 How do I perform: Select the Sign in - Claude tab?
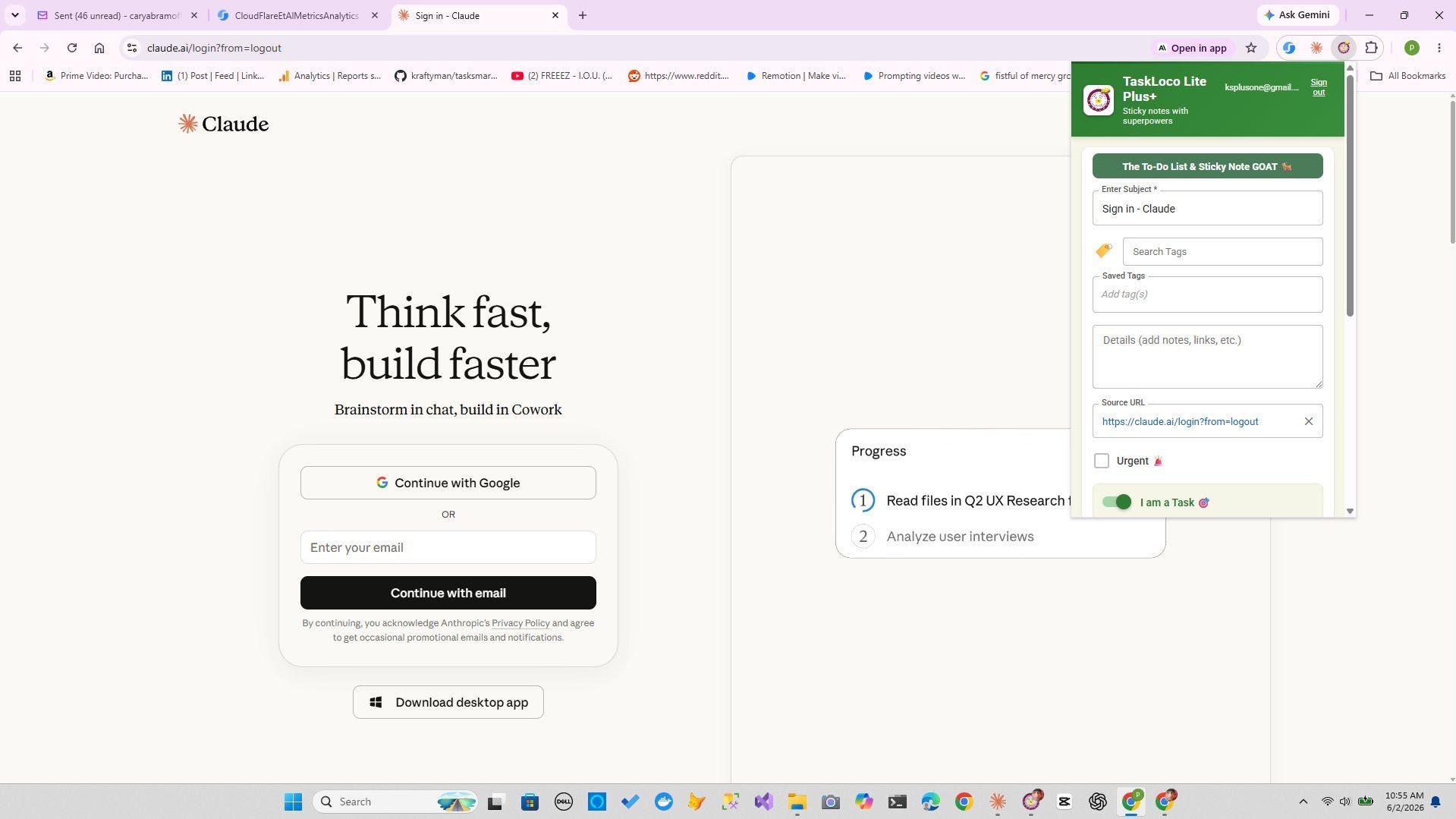pyautogui.click(x=479, y=15)
